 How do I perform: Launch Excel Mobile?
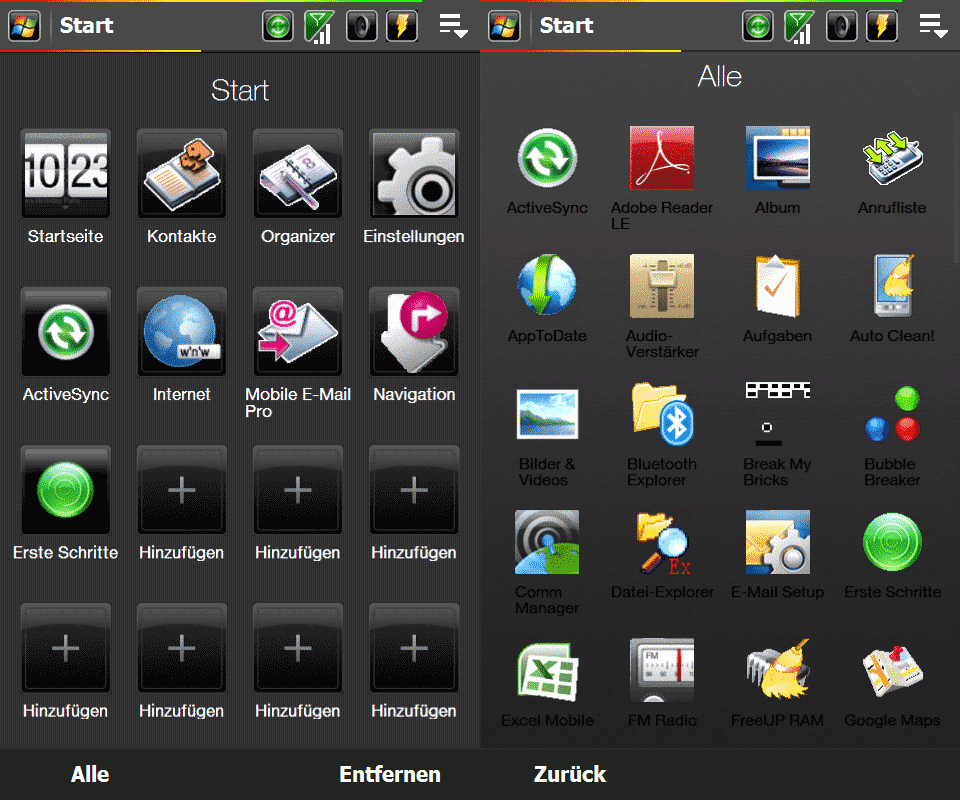coord(547,670)
